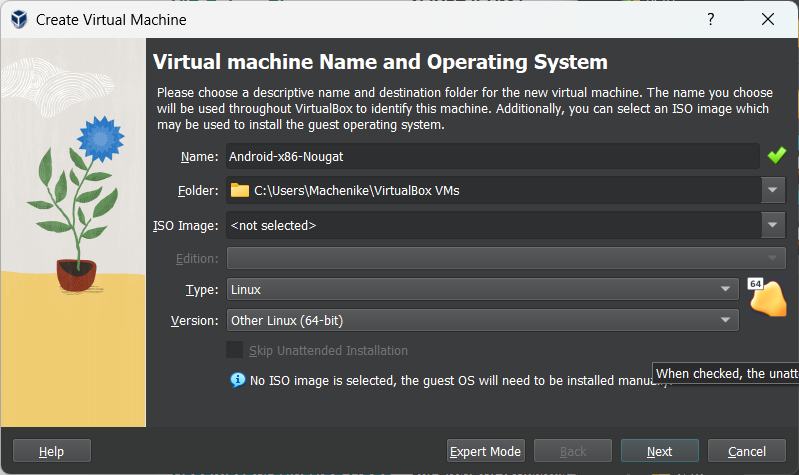Image resolution: width=799 pixels, height=475 pixels.
Task: Proceed with the Next button
Action: pos(659,451)
